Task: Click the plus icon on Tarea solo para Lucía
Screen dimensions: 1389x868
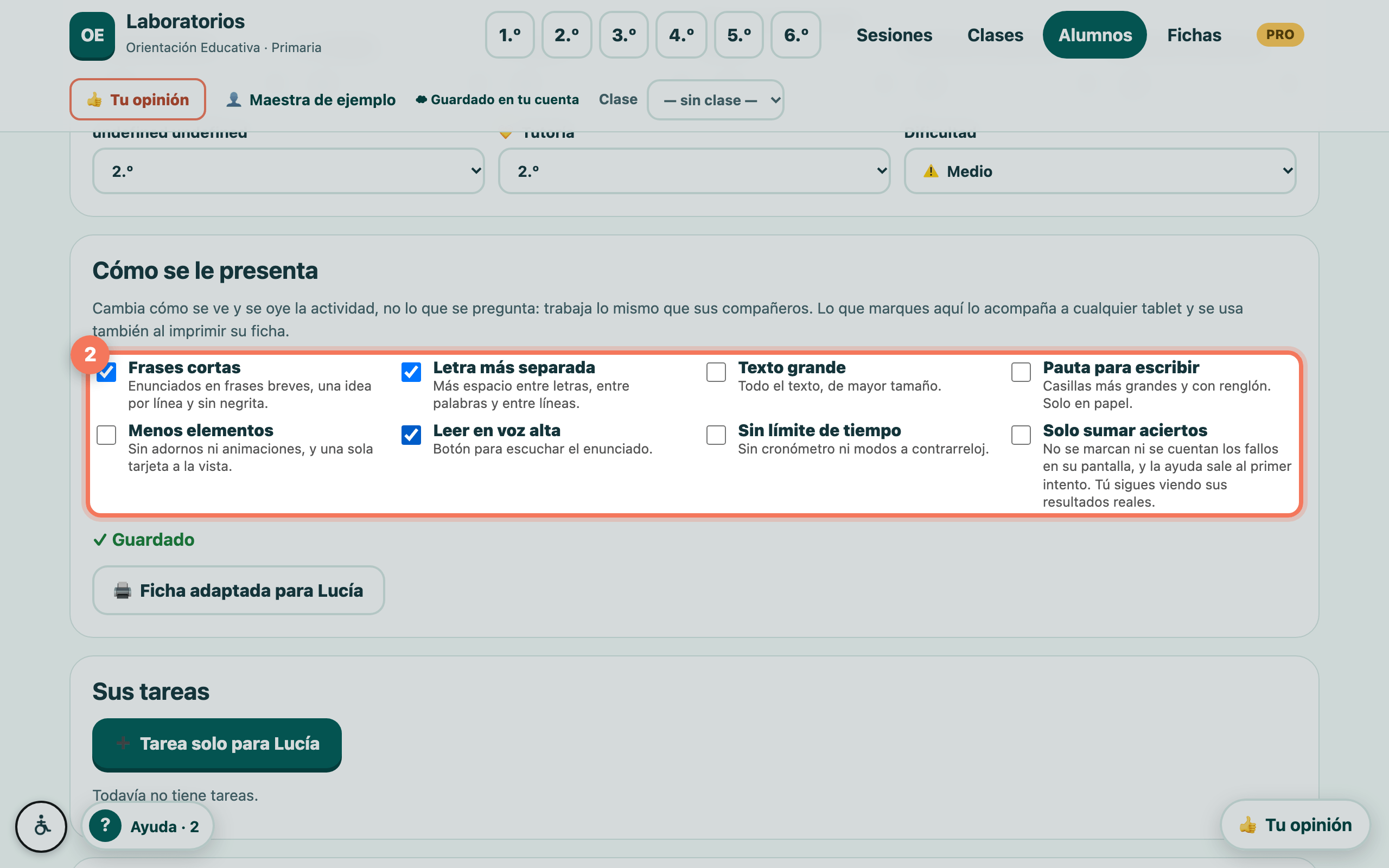Action: (x=122, y=743)
